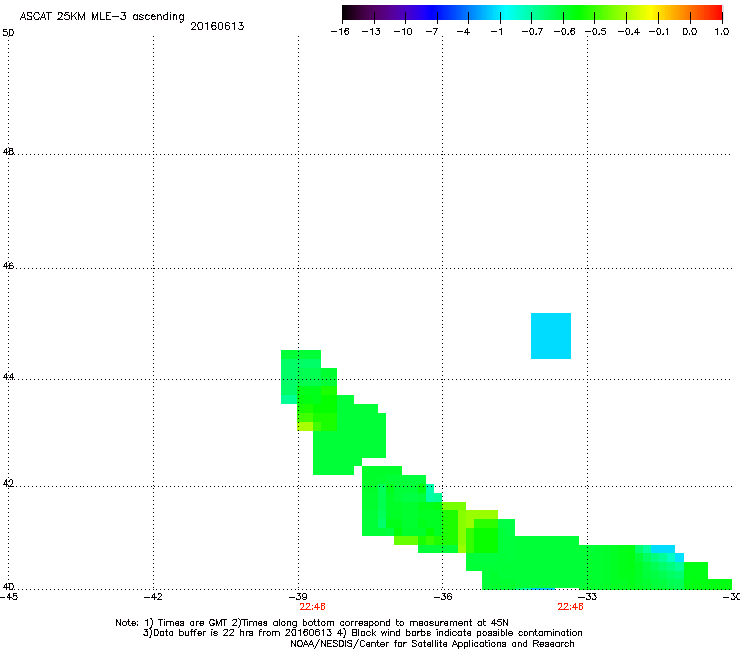This screenshot has width=740, height=650.
Task: Click the latitude axis label "44"
Action: (x=8, y=377)
